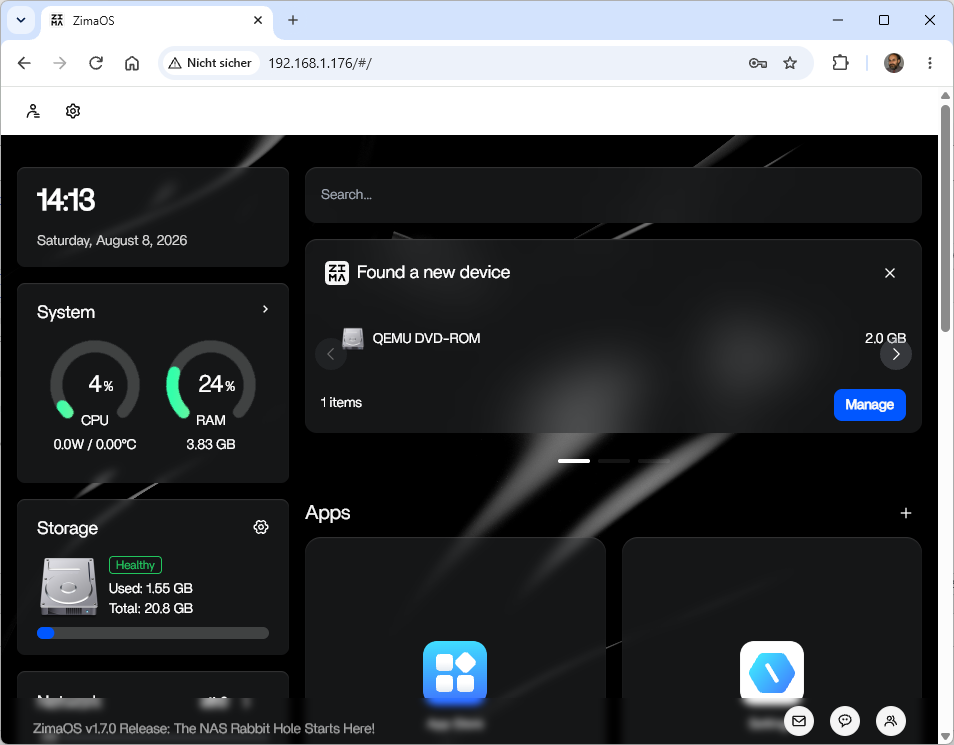This screenshot has height=745, width=954.
Task: Click the Healthy status badge
Action: (135, 565)
